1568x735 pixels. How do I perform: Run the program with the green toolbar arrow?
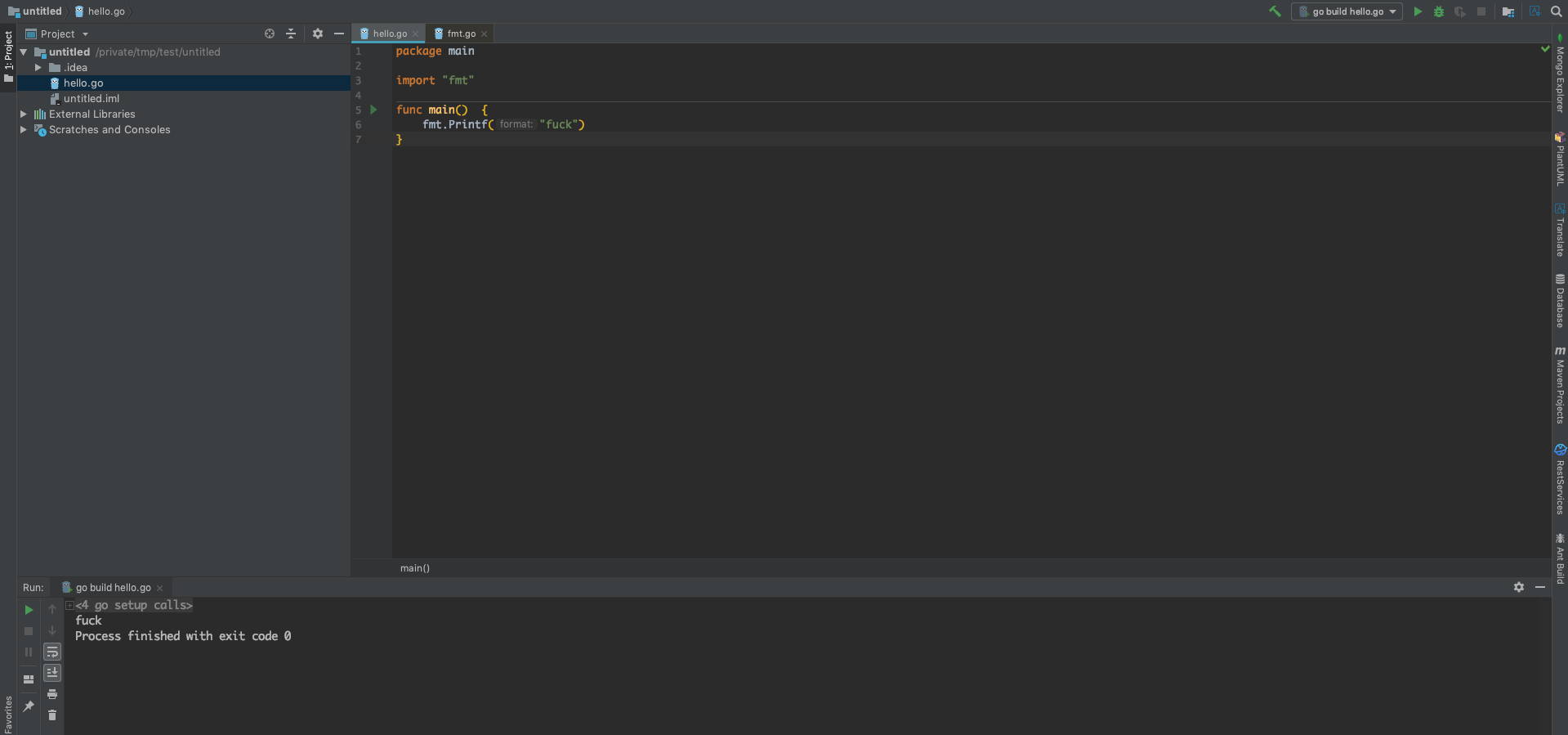coord(1418,11)
